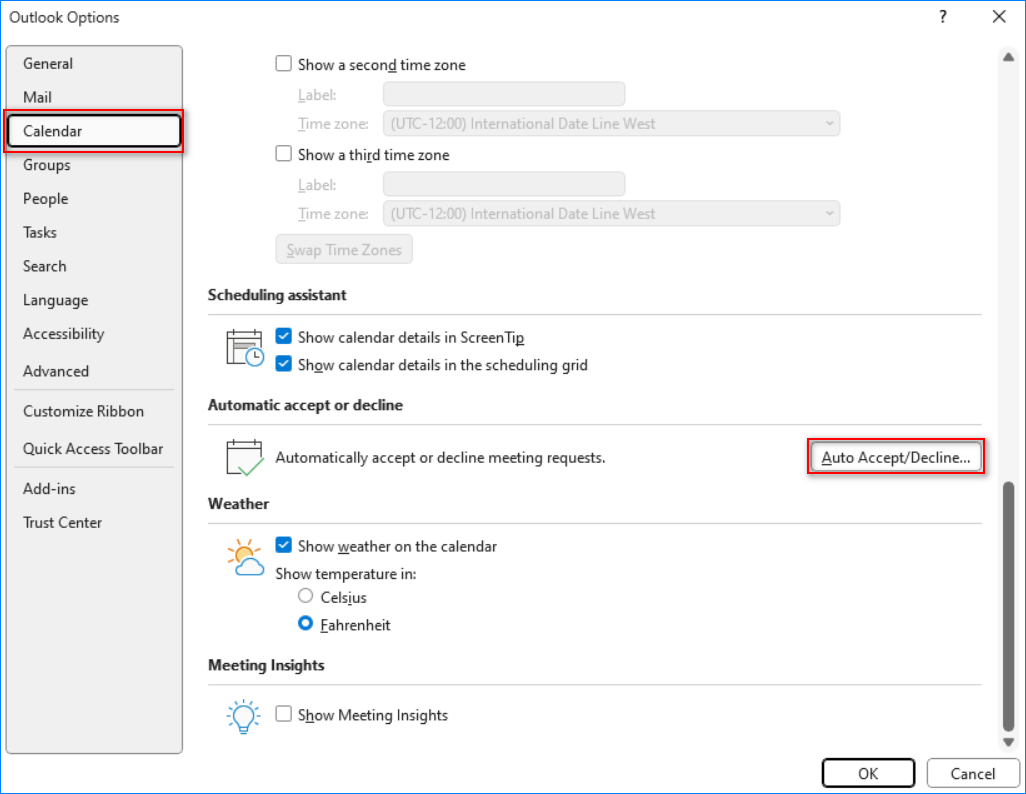Uncheck Show calendar details in ScreenTip
Viewport: 1026px width, 794px height.
pos(283,336)
